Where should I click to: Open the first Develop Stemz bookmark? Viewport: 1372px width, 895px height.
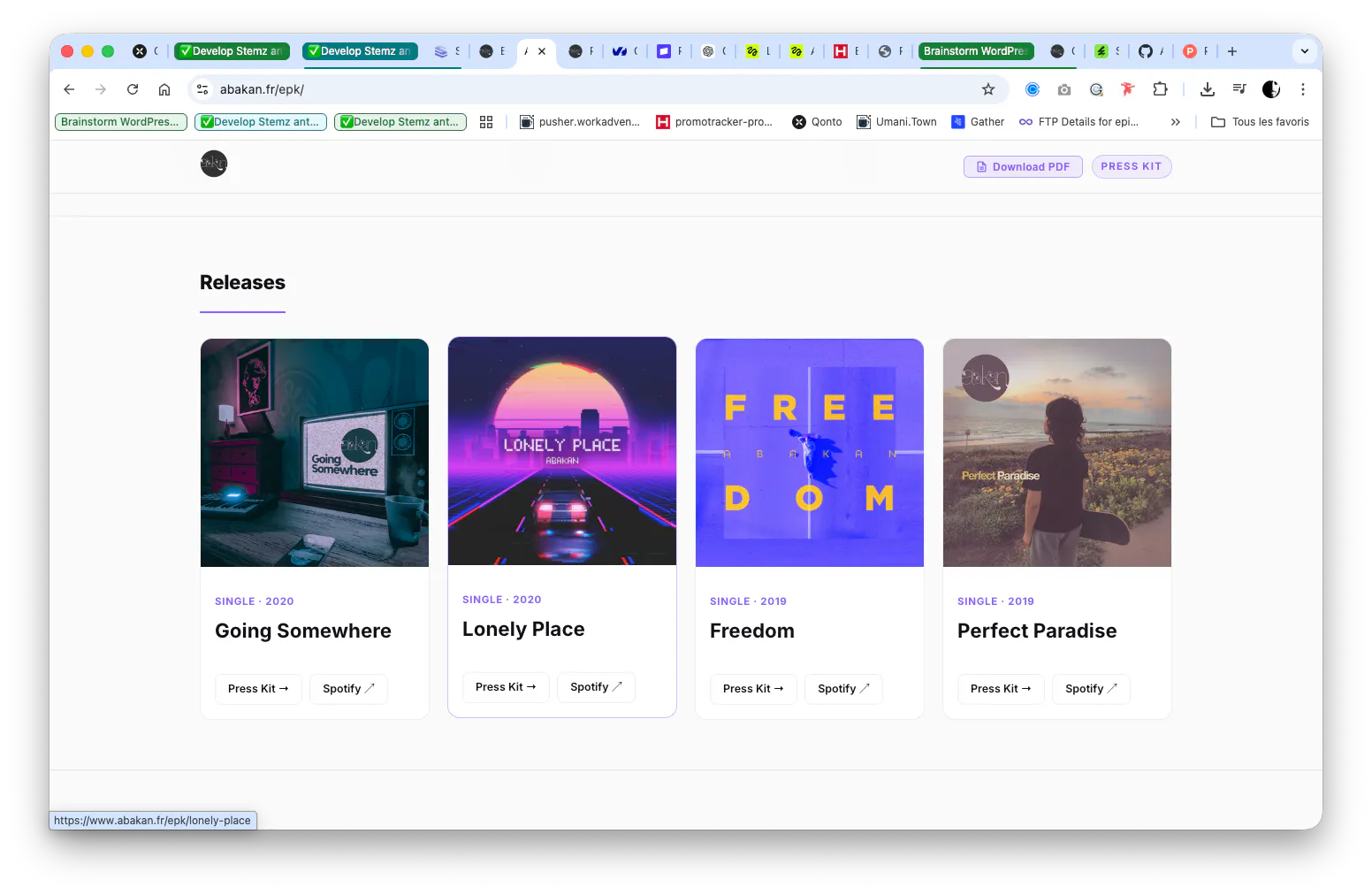[x=261, y=122]
